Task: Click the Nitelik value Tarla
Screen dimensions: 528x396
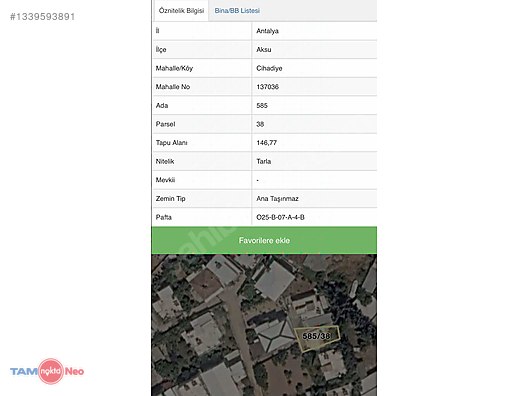Action: (x=264, y=161)
